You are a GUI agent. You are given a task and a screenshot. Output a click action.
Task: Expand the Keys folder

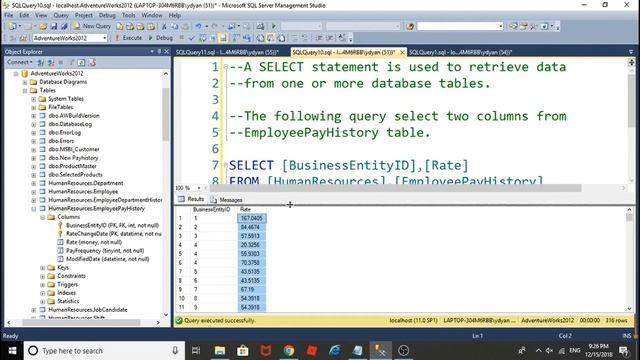pyautogui.click(x=42, y=268)
